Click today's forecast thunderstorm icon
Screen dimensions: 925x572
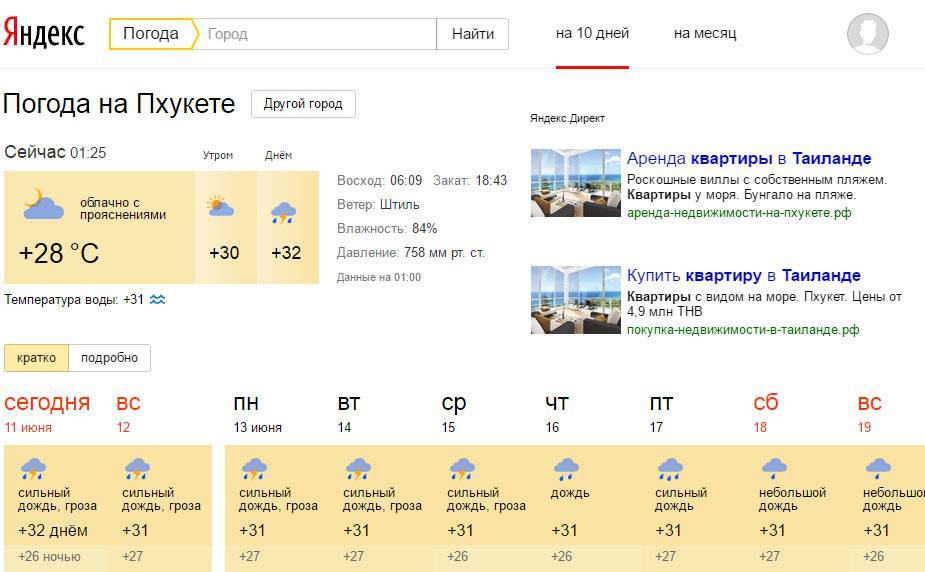tap(34, 468)
